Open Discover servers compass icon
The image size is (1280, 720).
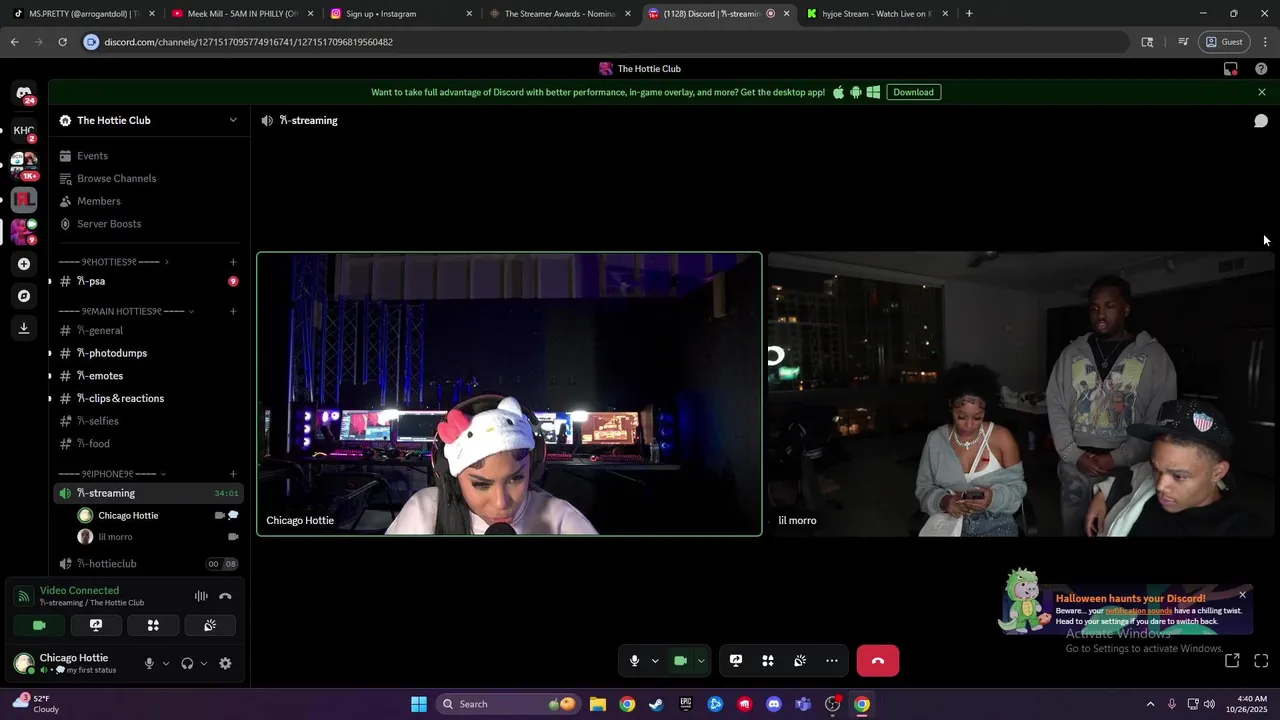24,296
